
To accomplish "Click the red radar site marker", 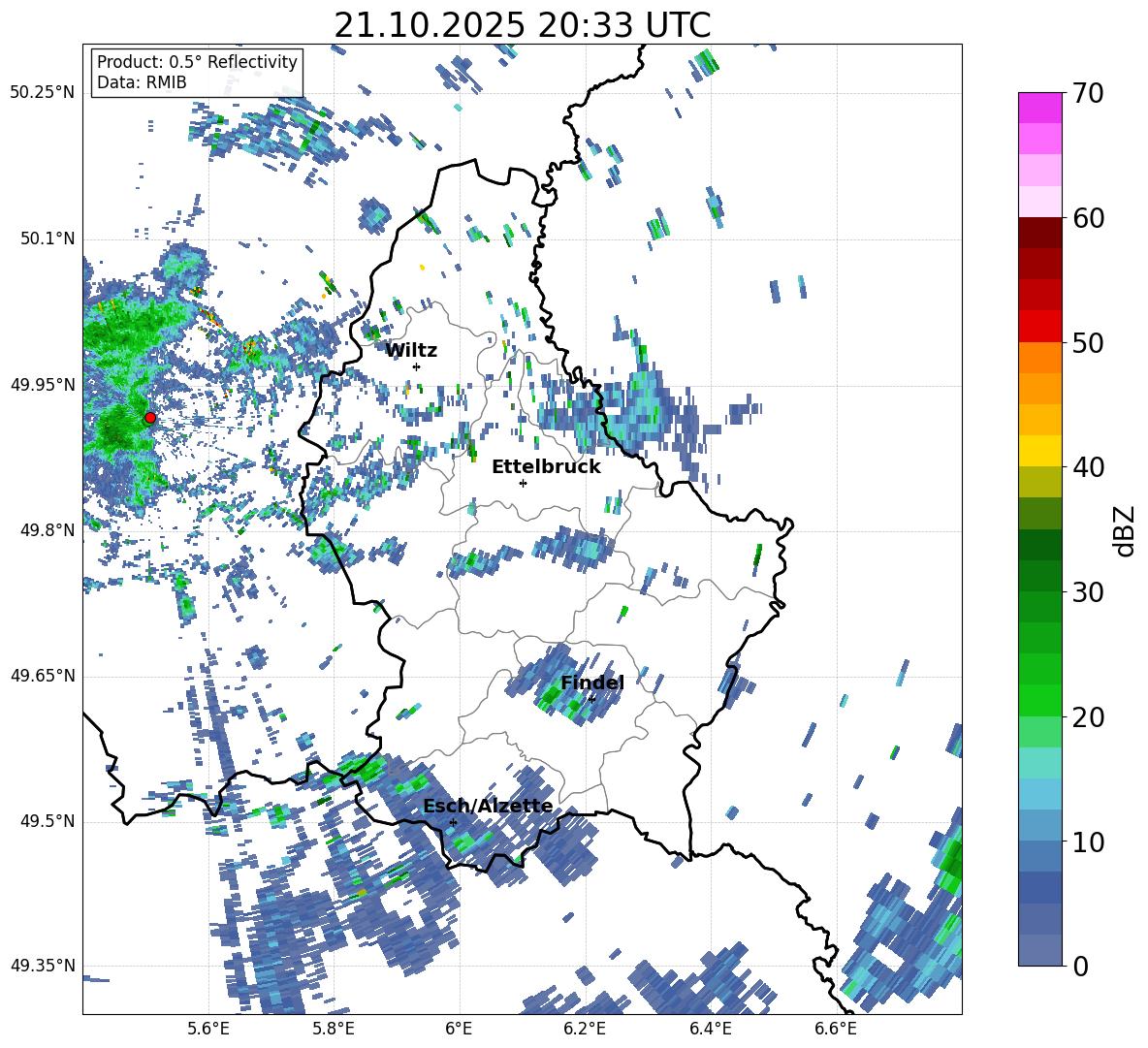I will [x=150, y=418].
